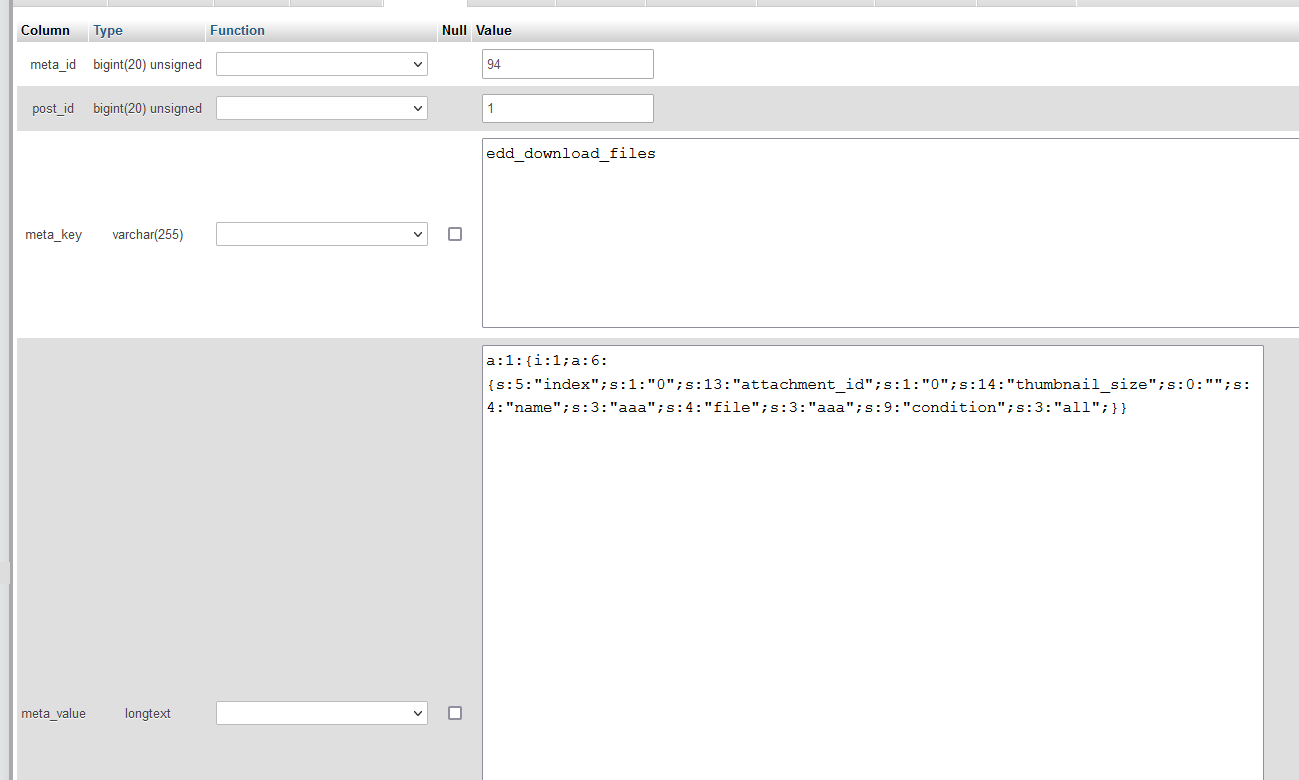Click the edd_download_files text area
The height and width of the screenshot is (780, 1299).
tap(890, 233)
